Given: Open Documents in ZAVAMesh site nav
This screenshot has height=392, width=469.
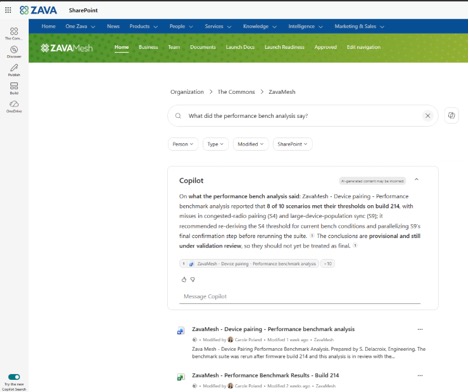Looking at the screenshot, I should (203, 47).
